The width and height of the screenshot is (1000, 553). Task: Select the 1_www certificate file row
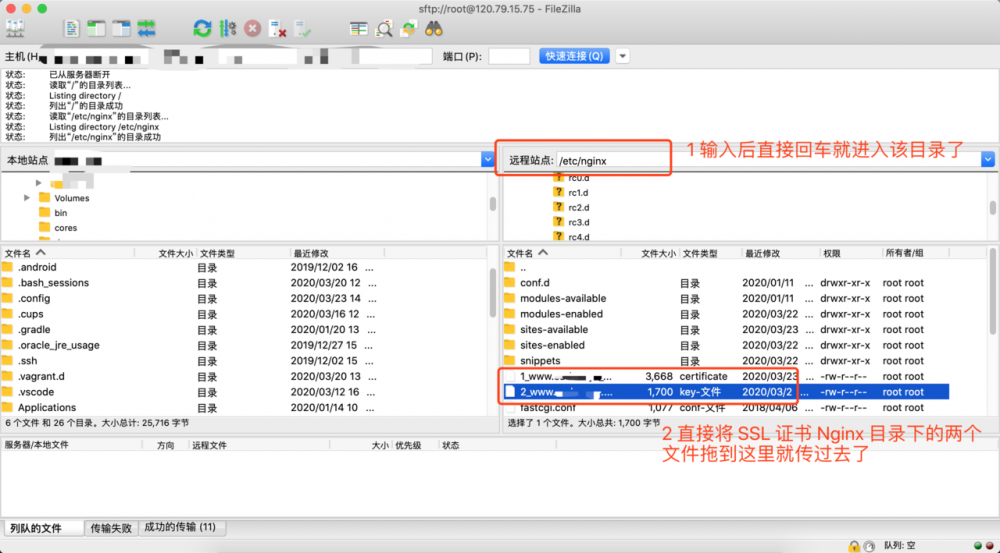click(726, 376)
